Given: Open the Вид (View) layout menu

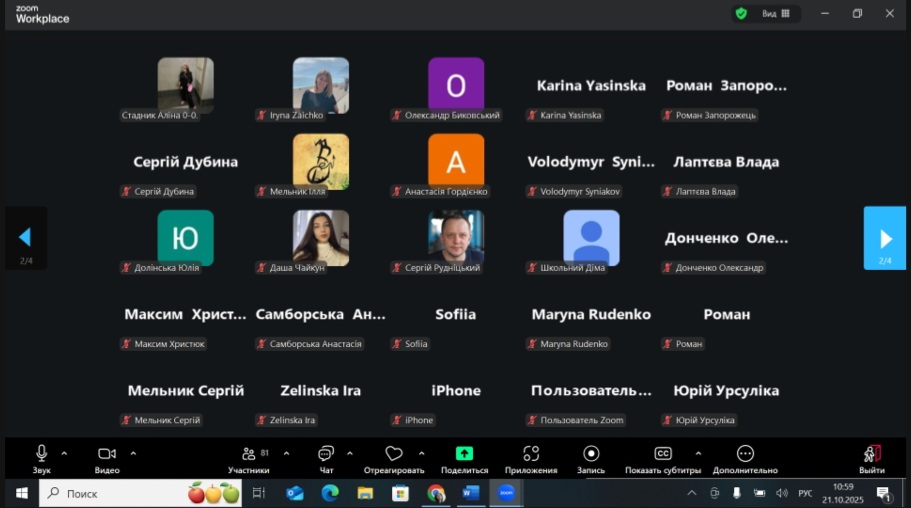Looking at the screenshot, I should tap(777, 14).
